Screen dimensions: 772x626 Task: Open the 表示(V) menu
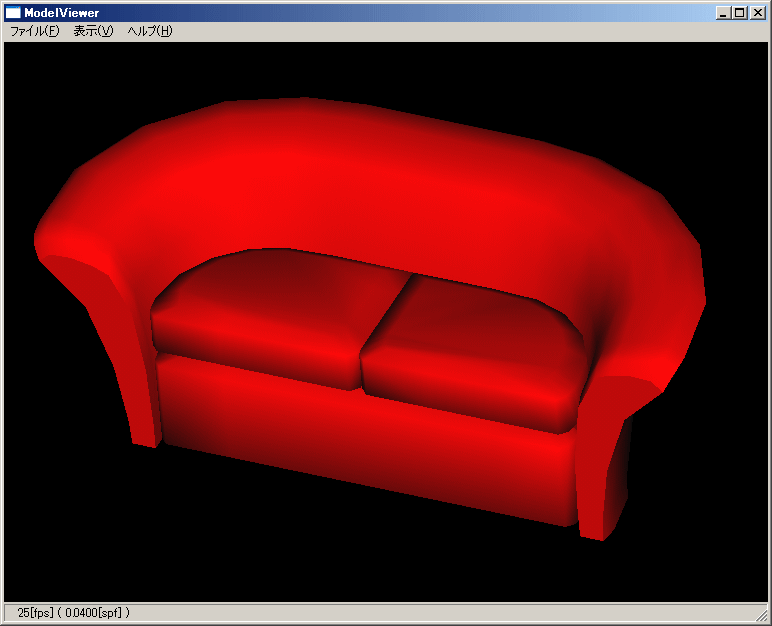coord(93,31)
